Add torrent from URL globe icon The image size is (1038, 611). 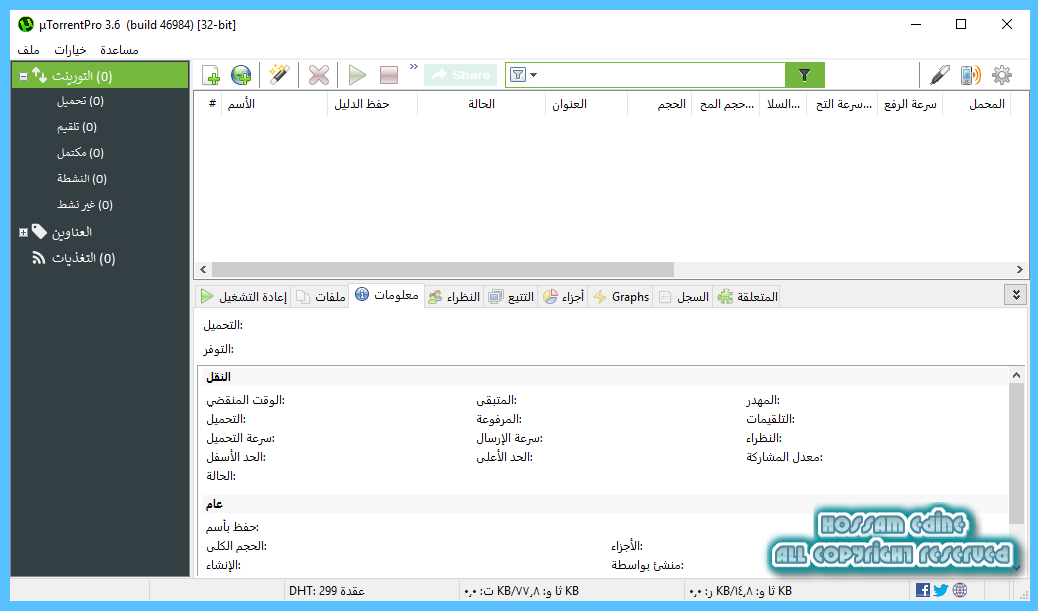click(241, 75)
